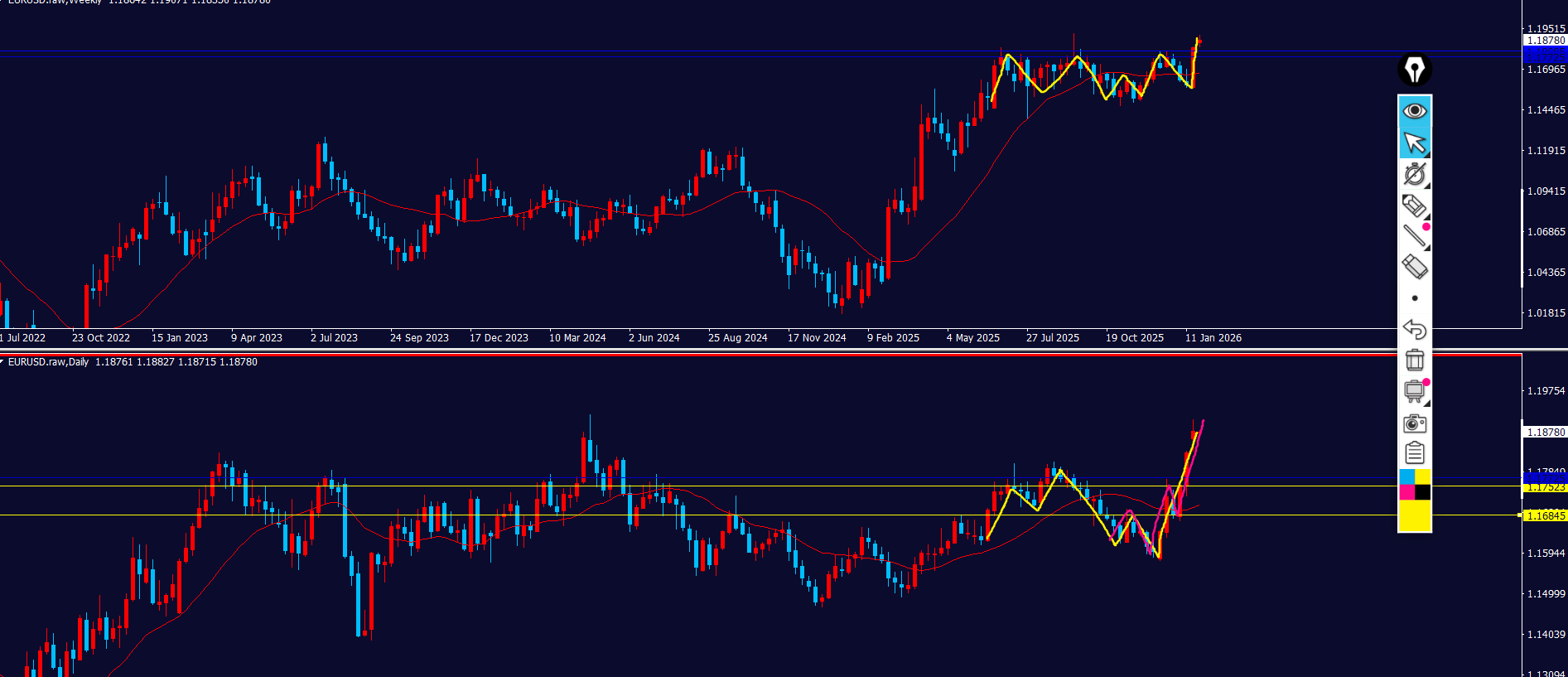Click the 1.16845 price label on the daily axis
The image size is (1568, 677).
pyautogui.click(x=1546, y=515)
